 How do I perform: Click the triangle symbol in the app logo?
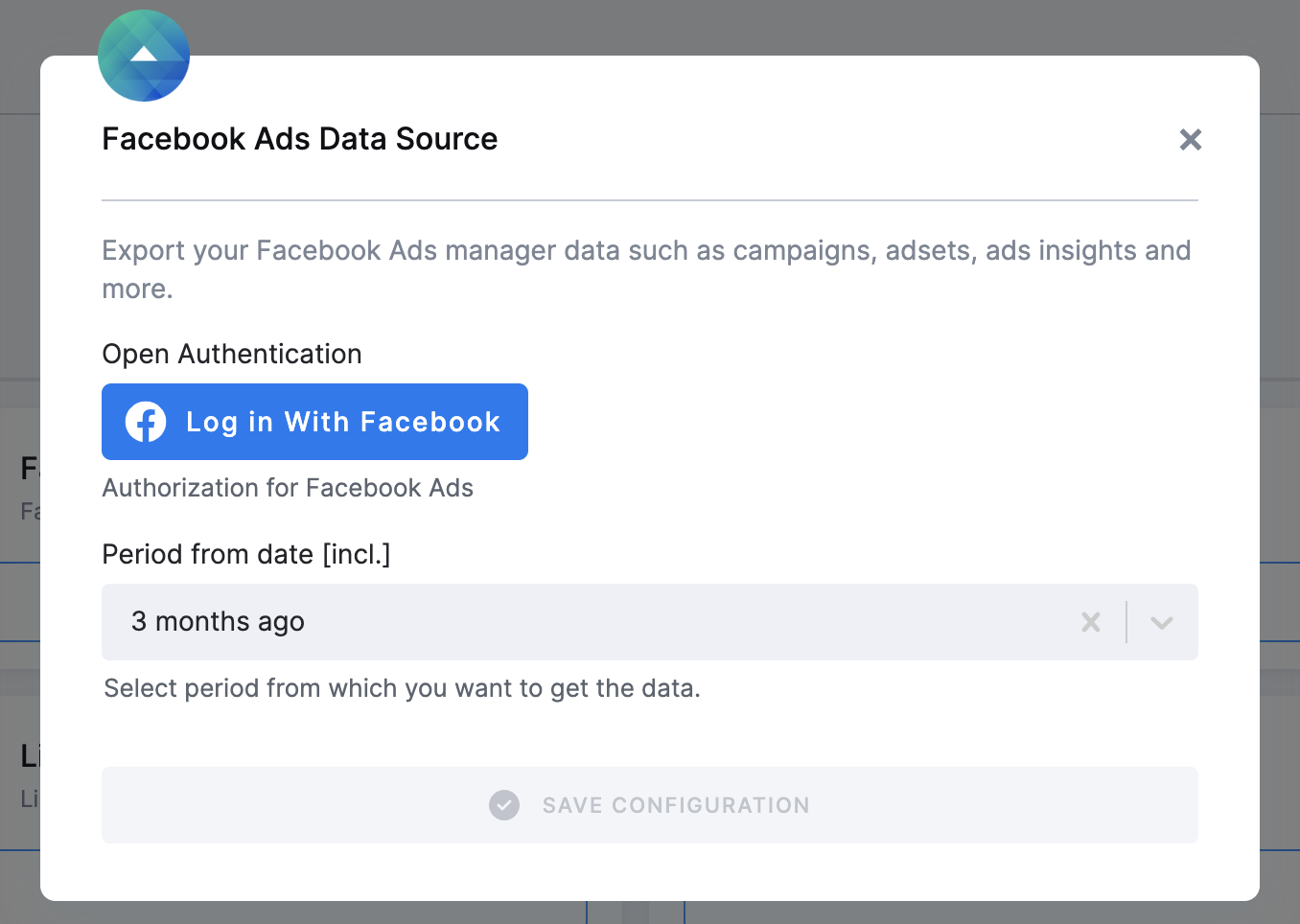tap(144, 53)
